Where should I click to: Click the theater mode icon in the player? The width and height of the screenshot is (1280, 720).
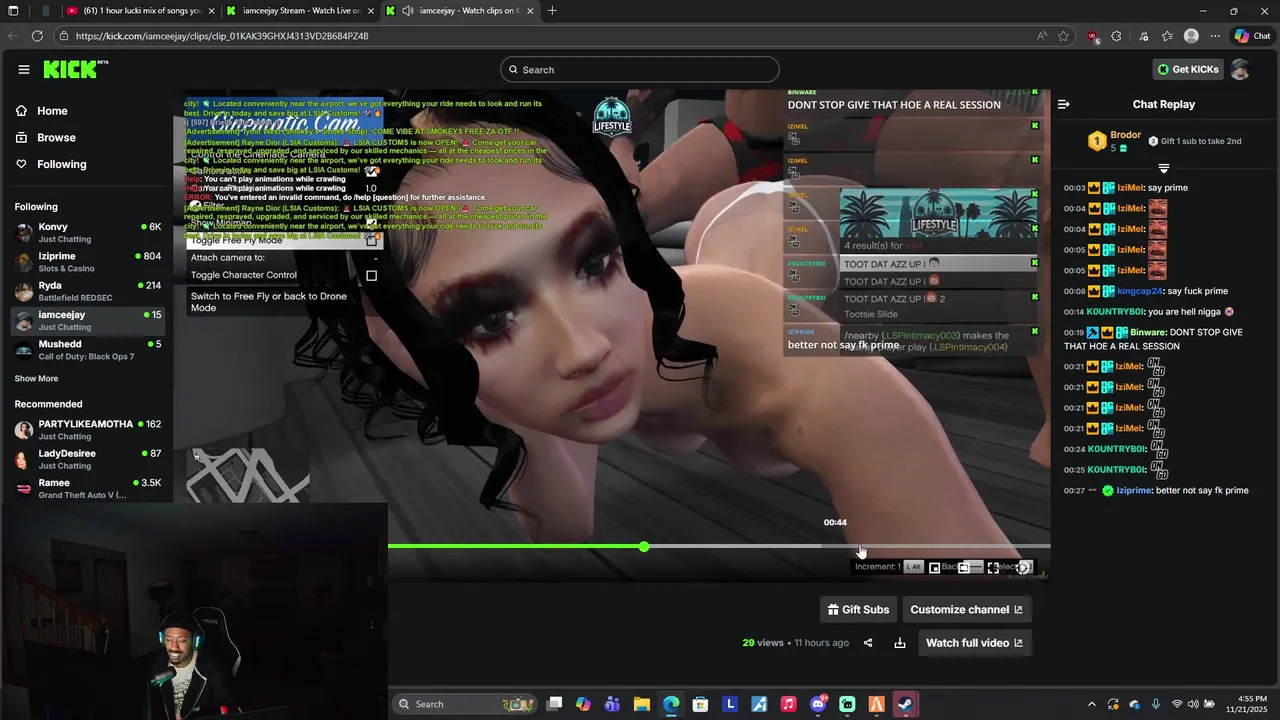tap(964, 567)
